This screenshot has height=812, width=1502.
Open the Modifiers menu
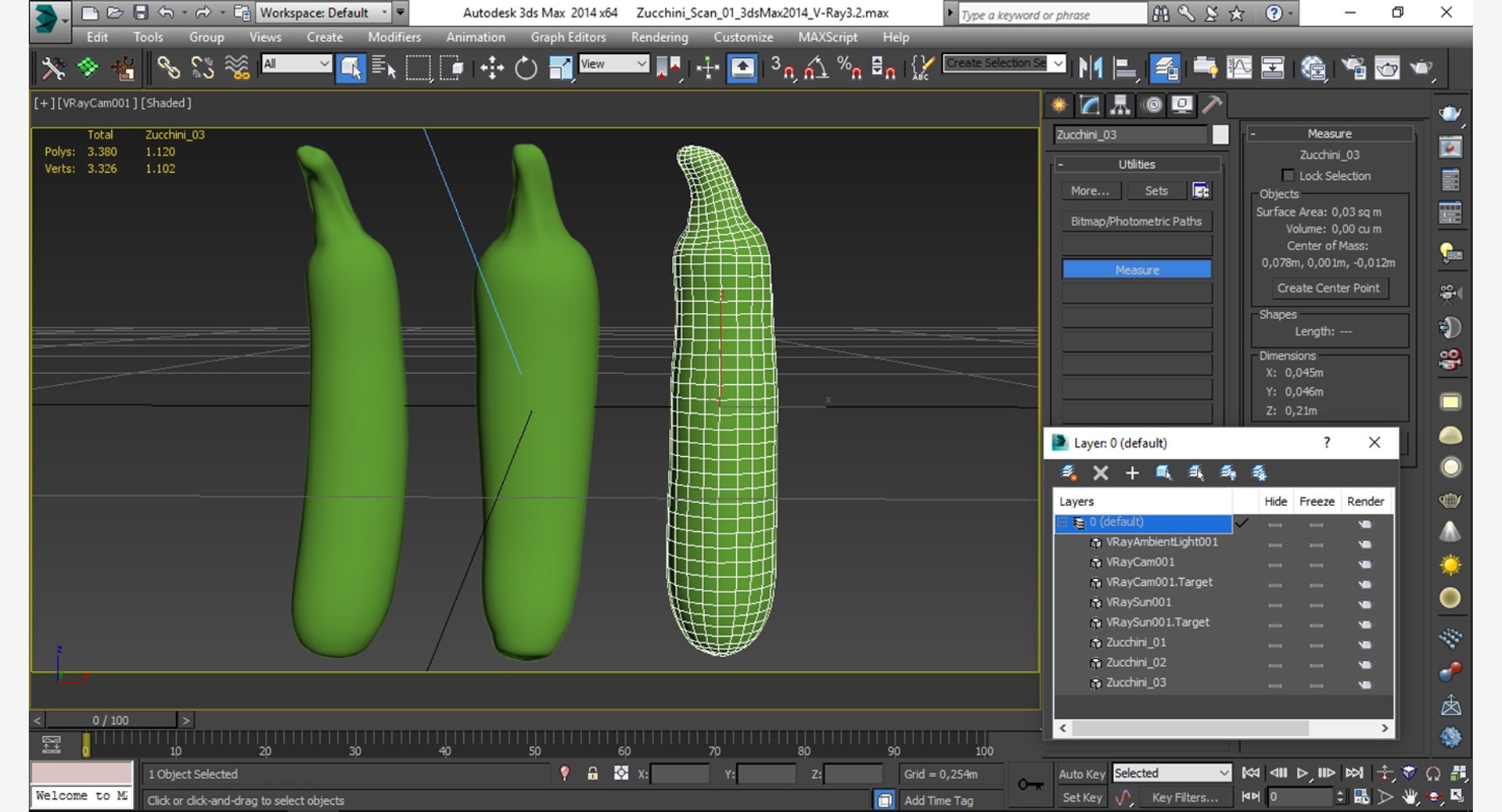394,37
